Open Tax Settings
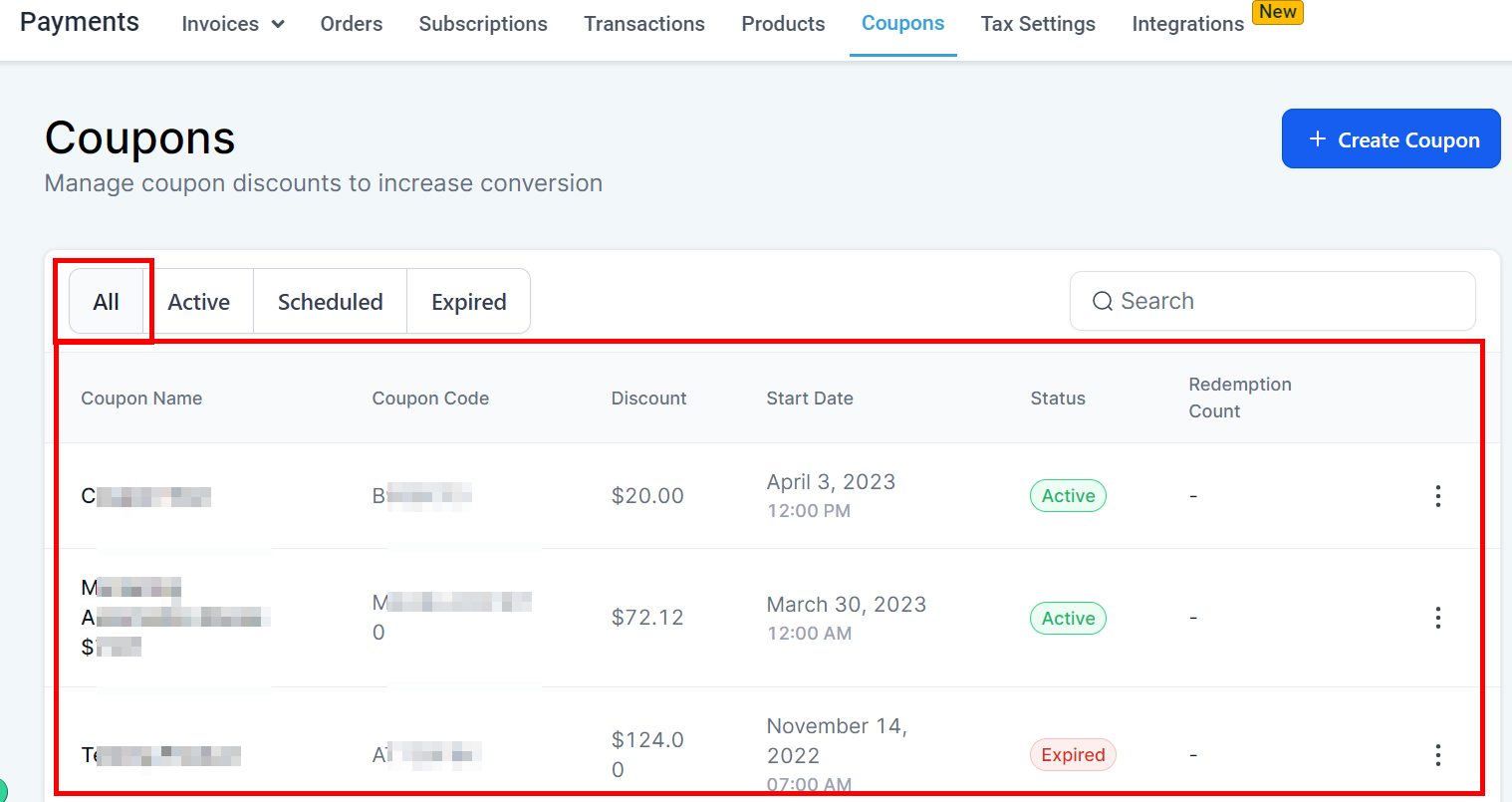 1038,24
